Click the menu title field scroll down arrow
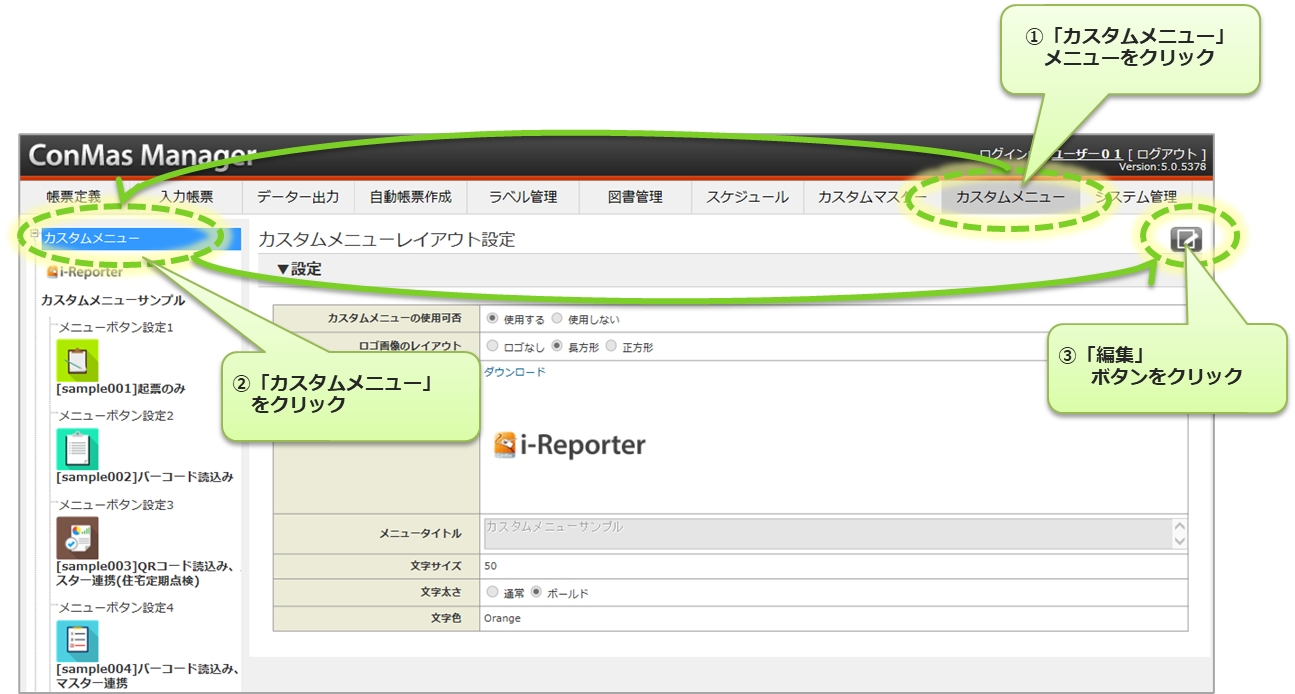This screenshot has width=1295, height=694. (x=1180, y=541)
